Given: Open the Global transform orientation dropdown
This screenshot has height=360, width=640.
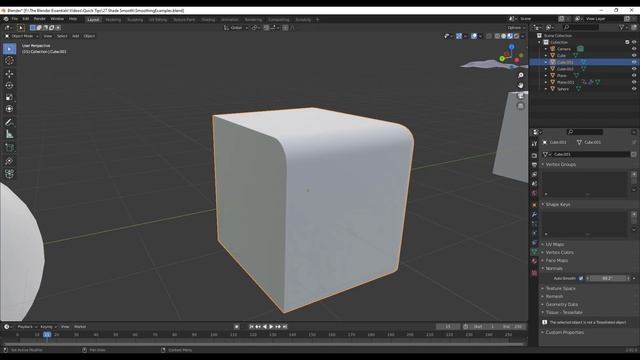Looking at the screenshot, I should click(x=236, y=28).
